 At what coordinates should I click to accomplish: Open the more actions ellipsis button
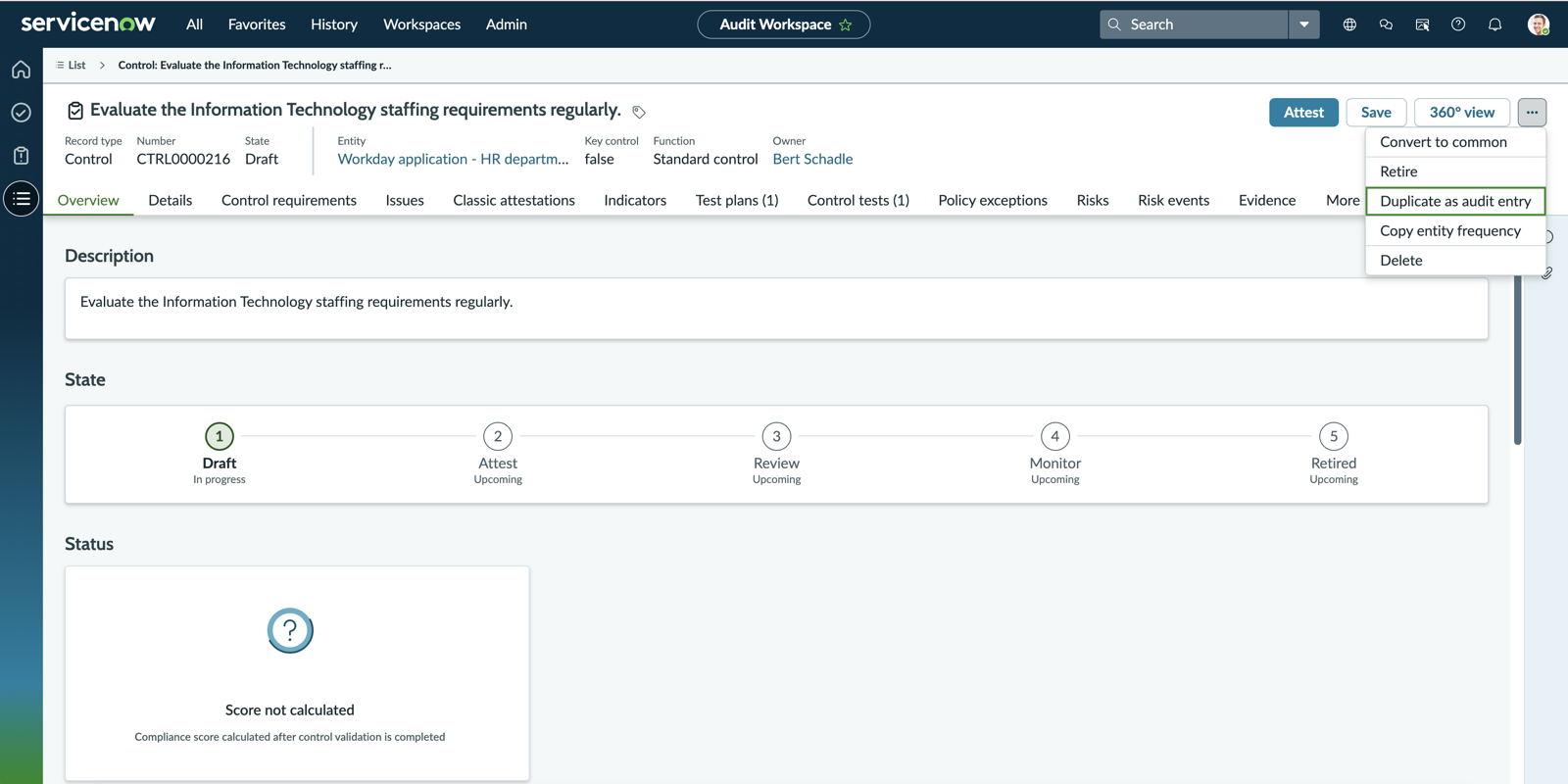(x=1532, y=112)
